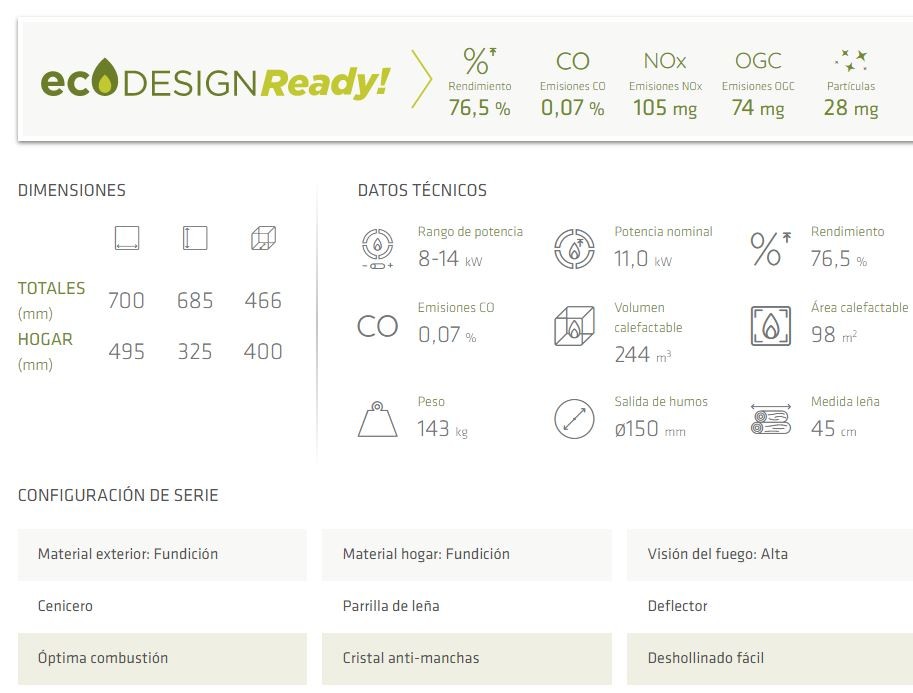Click the Partículas stars icon
The image size is (913, 693).
851,61
